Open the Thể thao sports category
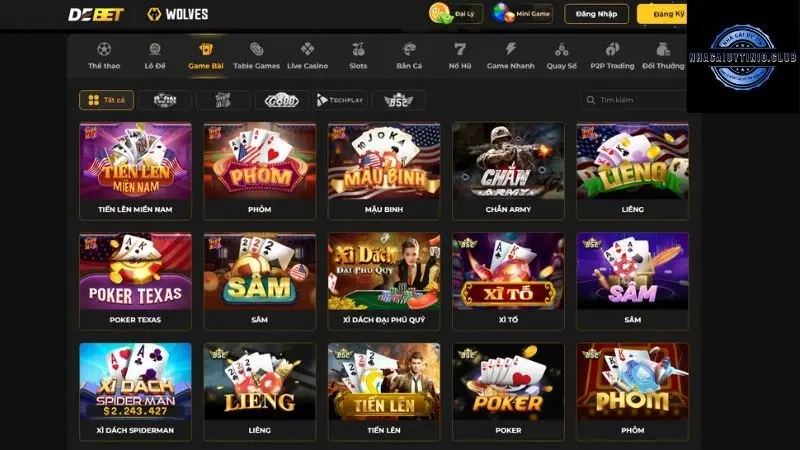This screenshot has height=450, width=800. coord(104,56)
